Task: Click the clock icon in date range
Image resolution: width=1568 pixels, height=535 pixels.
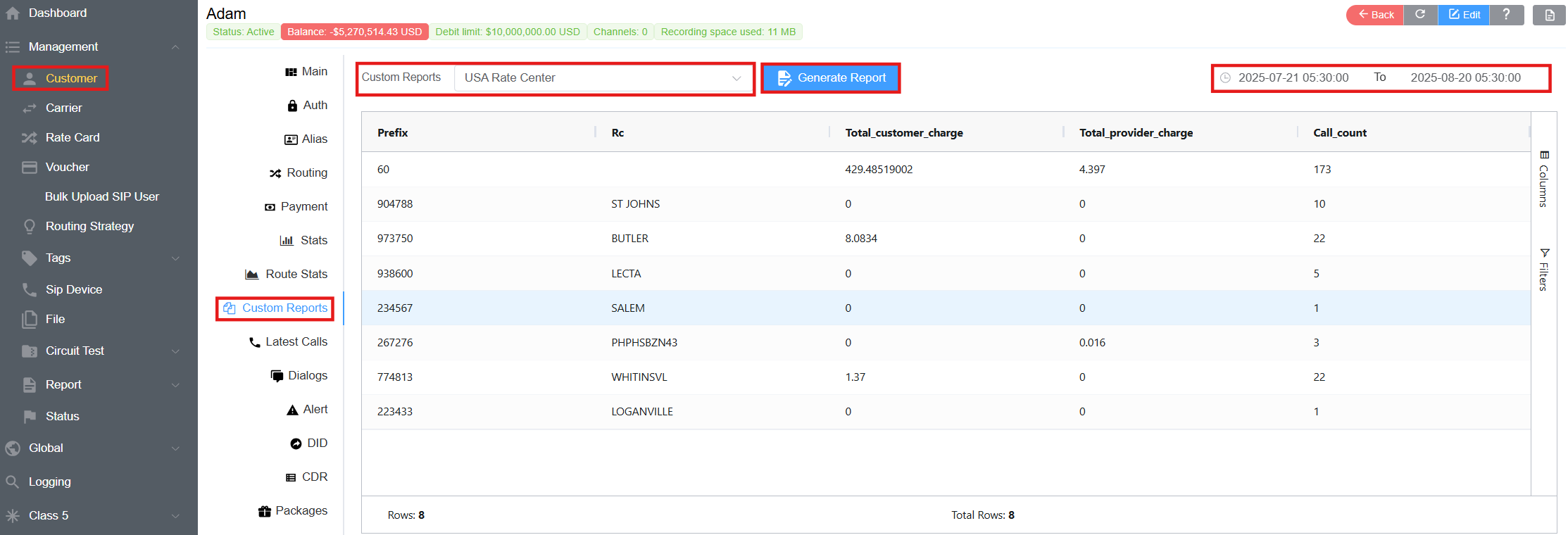Action: click(x=1225, y=78)
